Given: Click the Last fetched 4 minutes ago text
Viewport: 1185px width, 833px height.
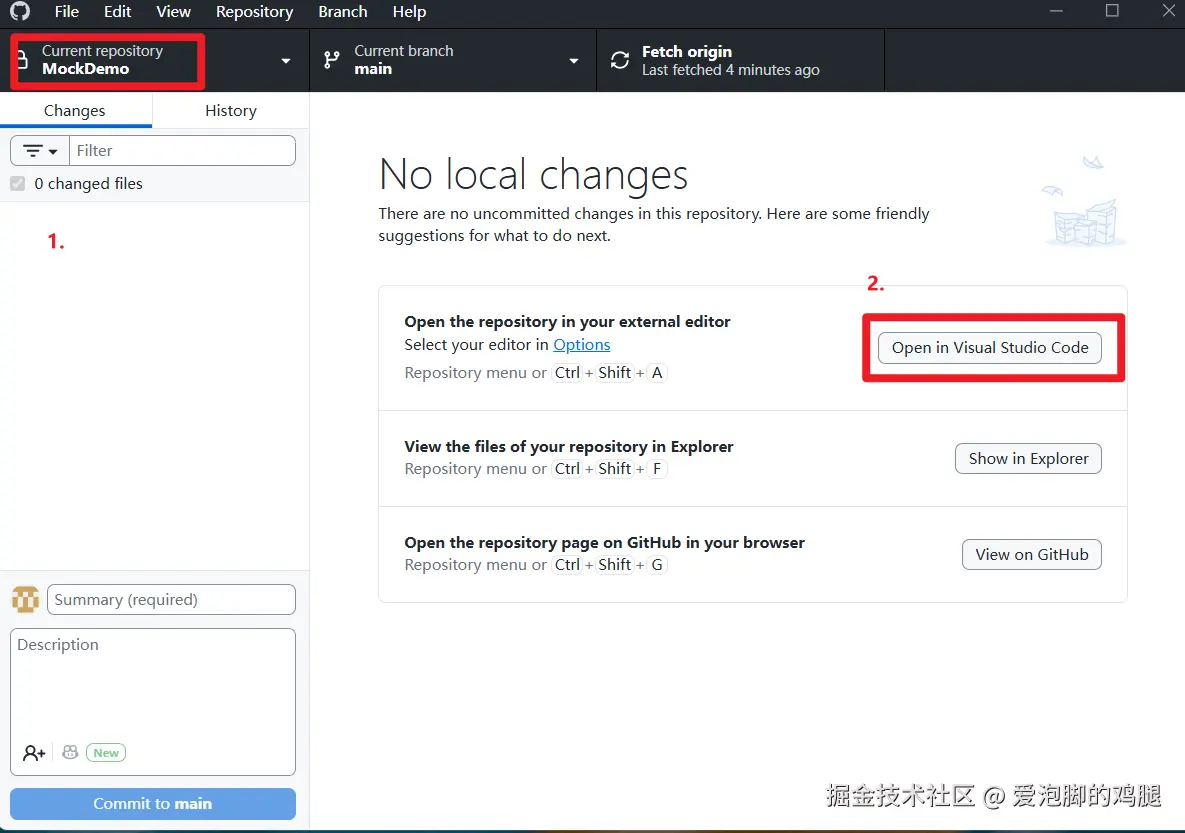Looking at the screenshot, I should click(730, 70).
